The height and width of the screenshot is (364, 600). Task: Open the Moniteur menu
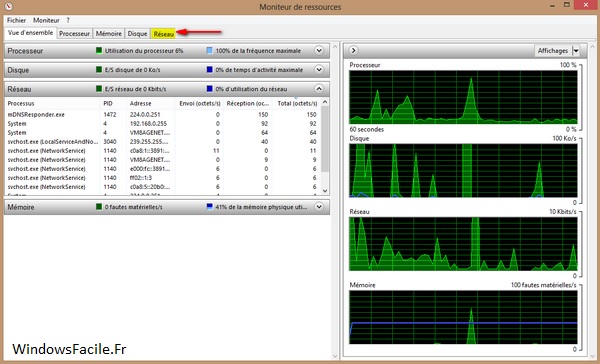point(46,20)
